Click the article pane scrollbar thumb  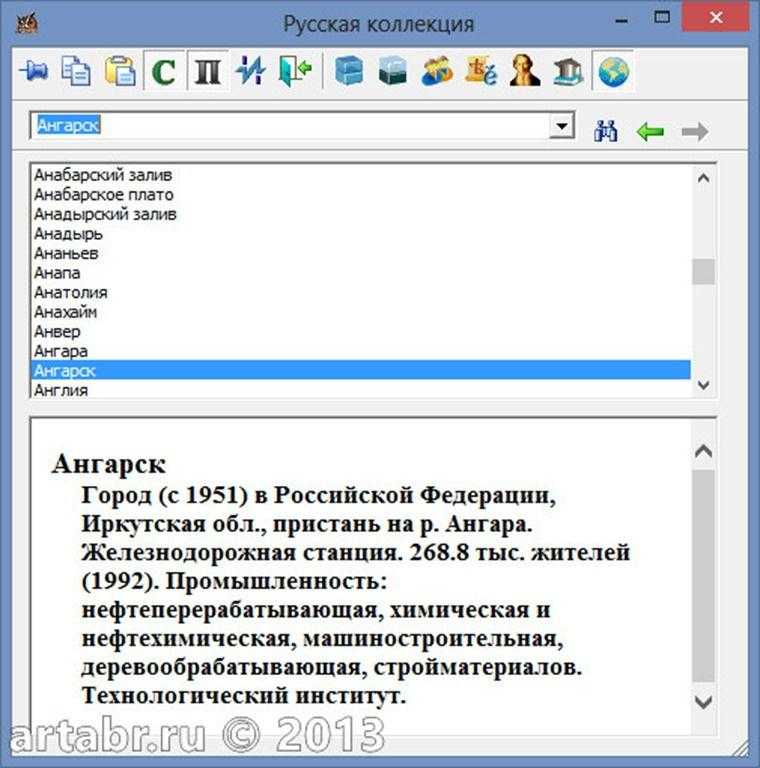coord(704,576)
